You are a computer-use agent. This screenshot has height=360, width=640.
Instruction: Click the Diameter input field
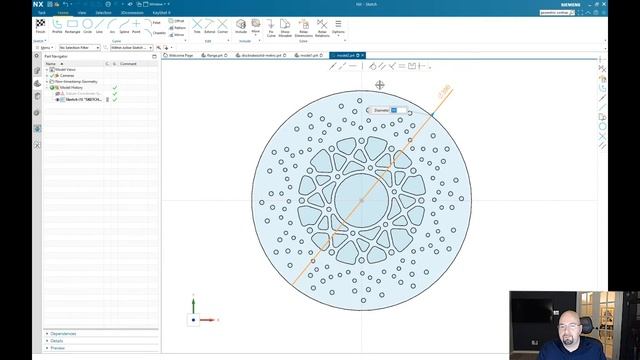398,110
